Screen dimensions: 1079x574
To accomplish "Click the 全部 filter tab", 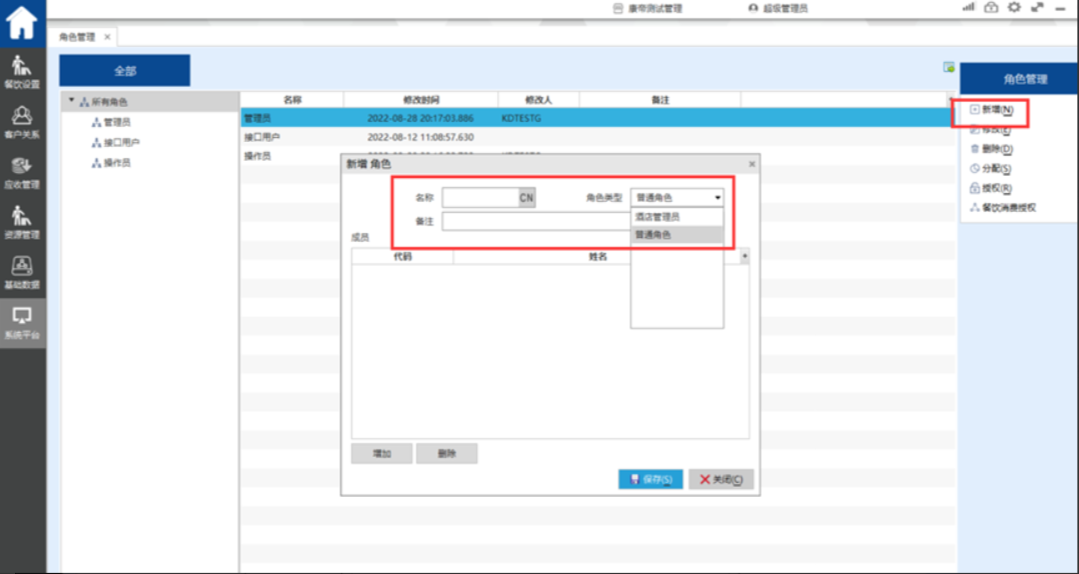I will coord(124,71).
